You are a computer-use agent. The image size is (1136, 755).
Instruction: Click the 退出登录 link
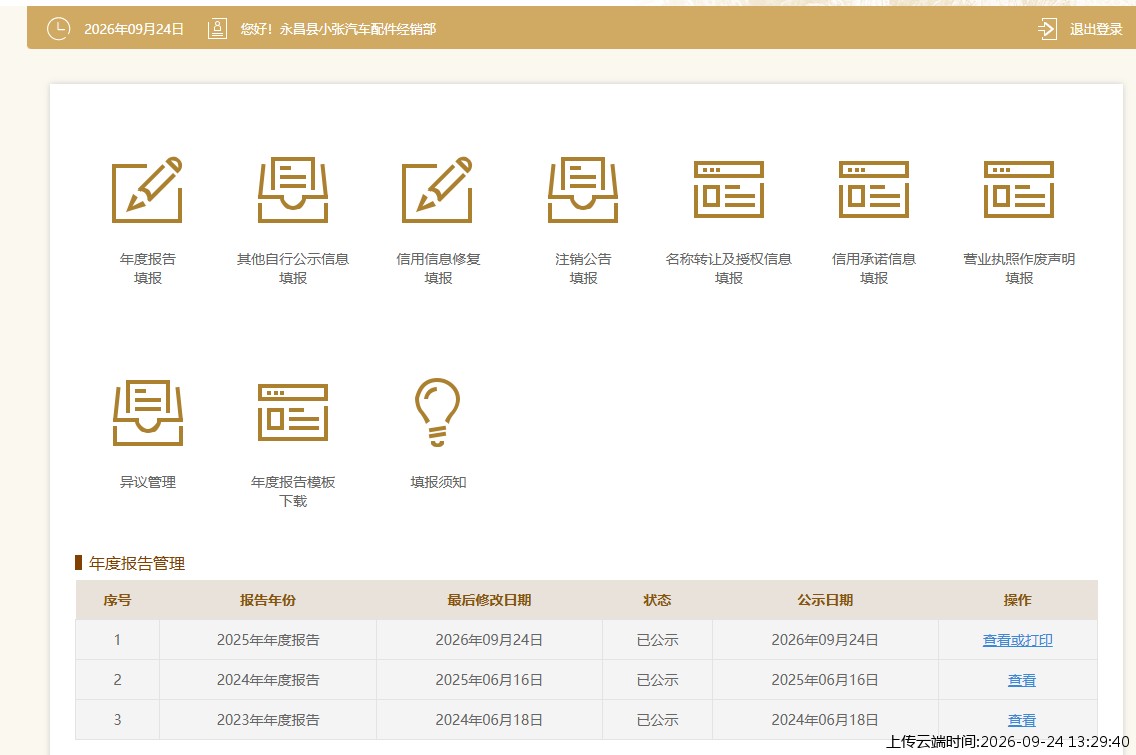[x=1096, y=29]
